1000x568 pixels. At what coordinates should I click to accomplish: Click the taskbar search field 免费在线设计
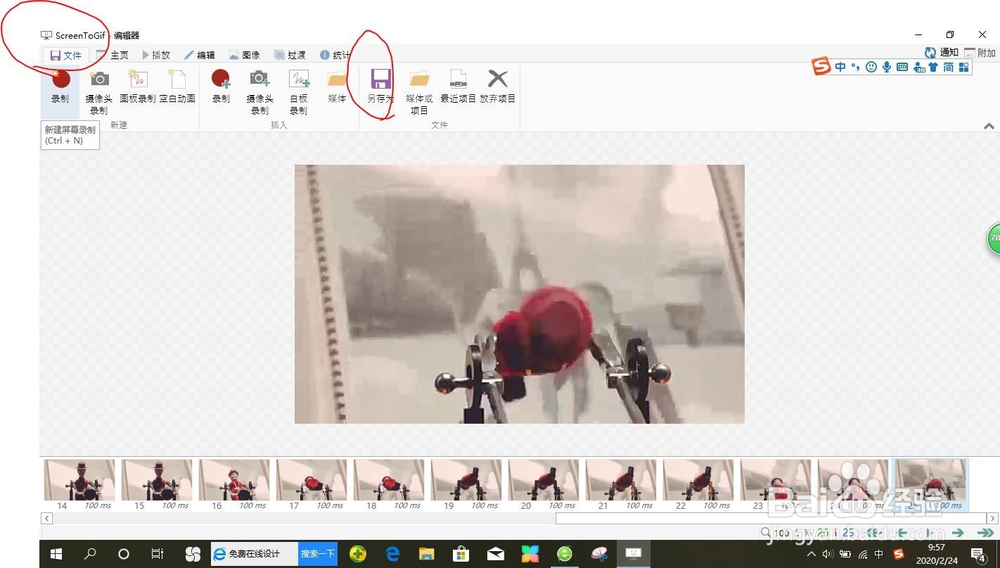coord(254,554)
